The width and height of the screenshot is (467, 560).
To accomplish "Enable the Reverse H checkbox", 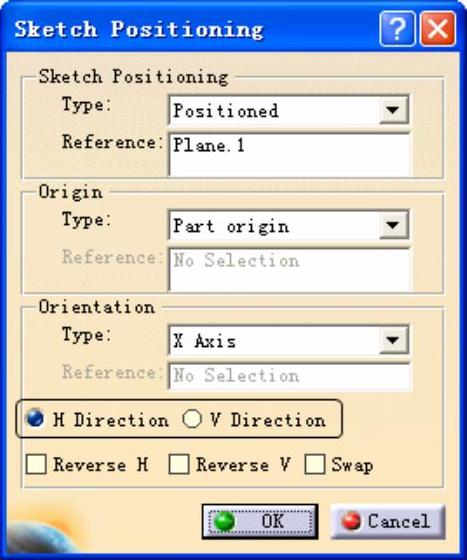I will 36,464.
